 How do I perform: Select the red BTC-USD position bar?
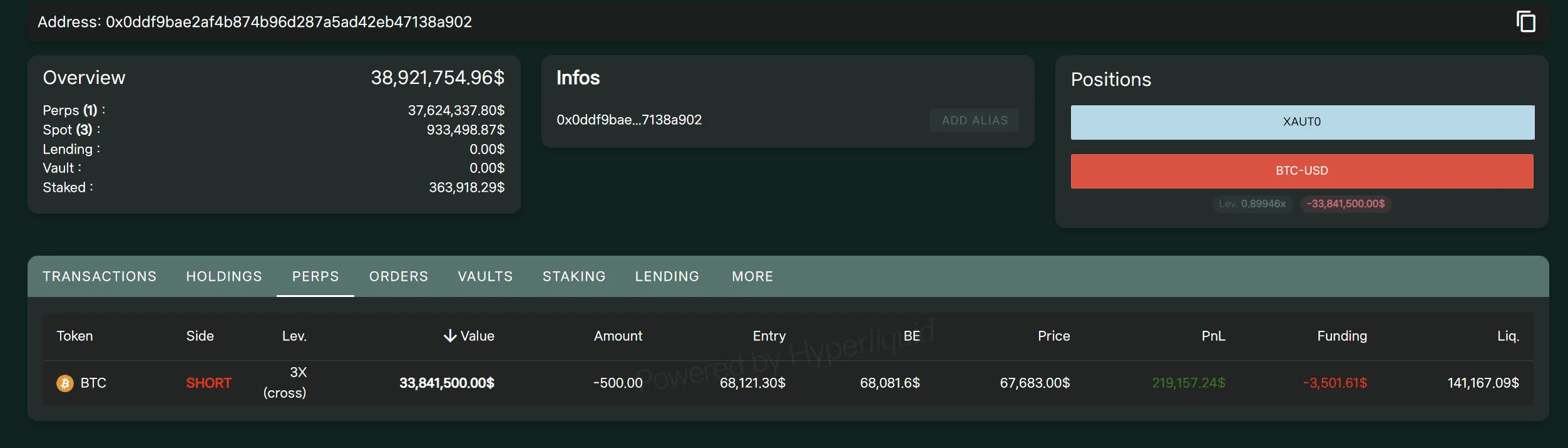1302,171
